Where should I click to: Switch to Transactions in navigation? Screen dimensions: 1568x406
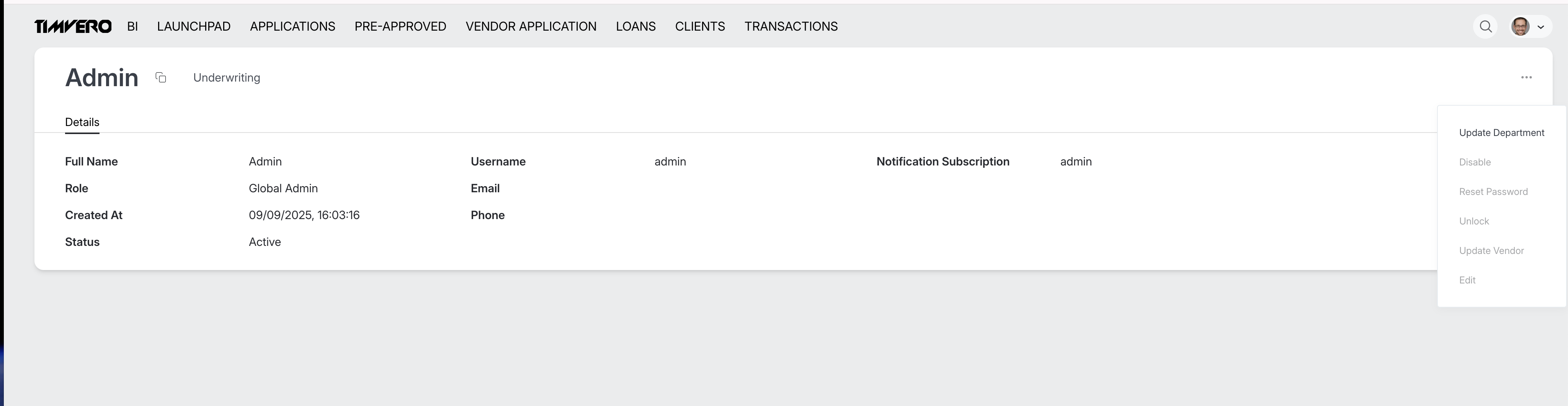tap(791, 26)
